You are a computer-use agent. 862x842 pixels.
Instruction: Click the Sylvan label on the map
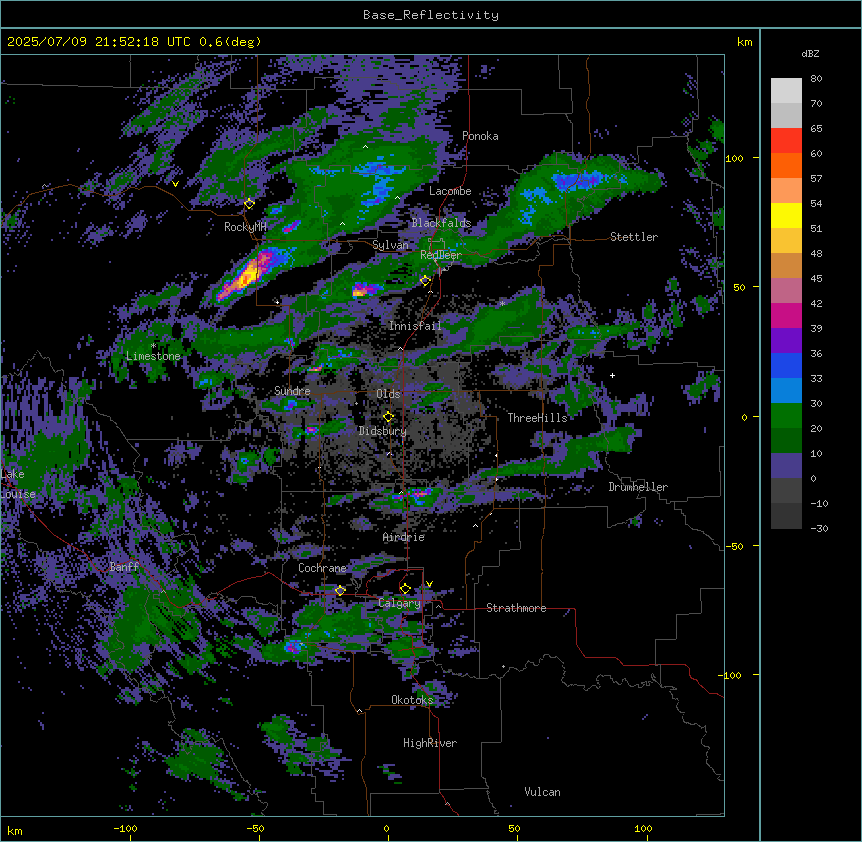(x=390, y=245)
